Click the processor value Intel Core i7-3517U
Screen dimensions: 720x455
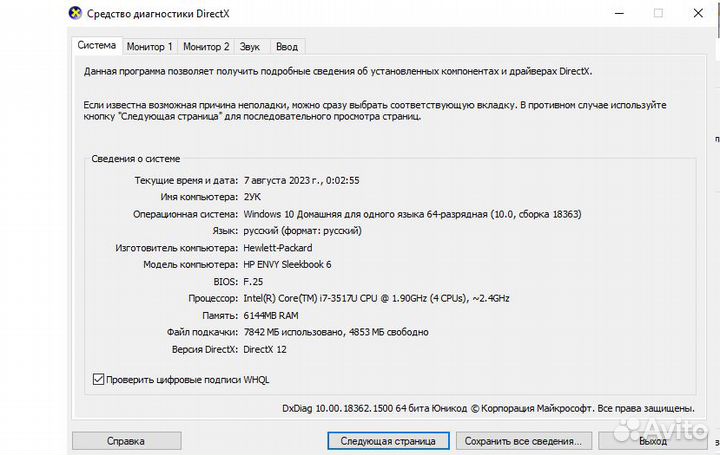pos(376,298)
